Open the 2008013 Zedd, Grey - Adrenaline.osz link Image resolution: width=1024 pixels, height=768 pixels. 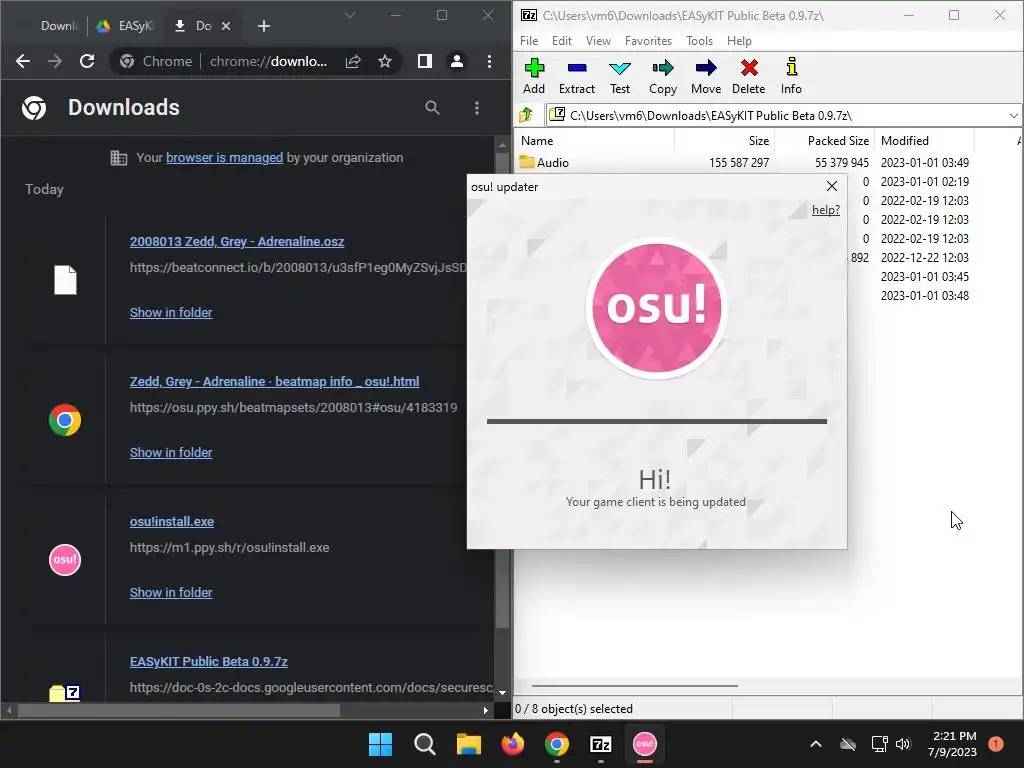(x=236, y=242)
